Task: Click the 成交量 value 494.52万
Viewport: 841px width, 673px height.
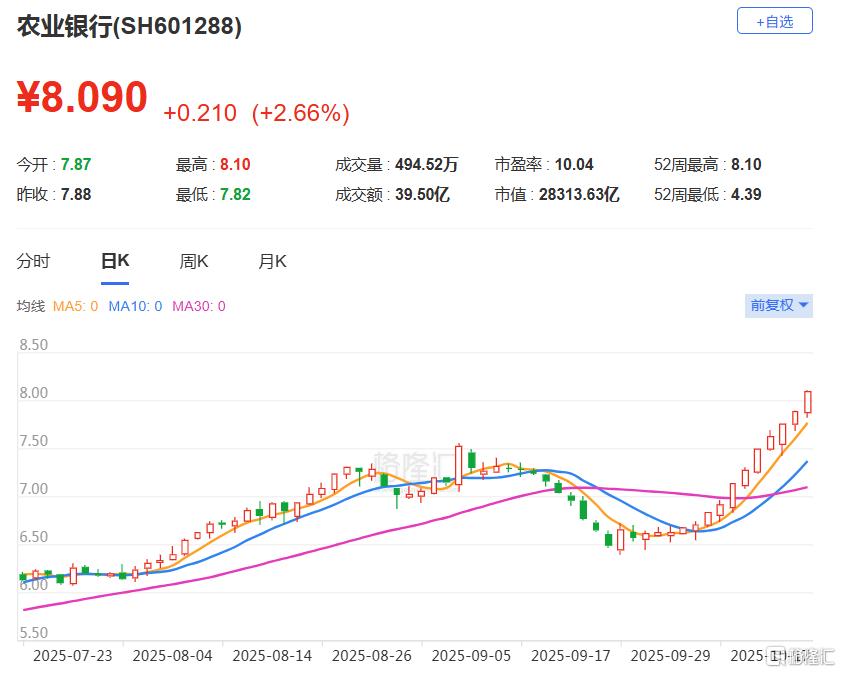Action: point(426,164)
